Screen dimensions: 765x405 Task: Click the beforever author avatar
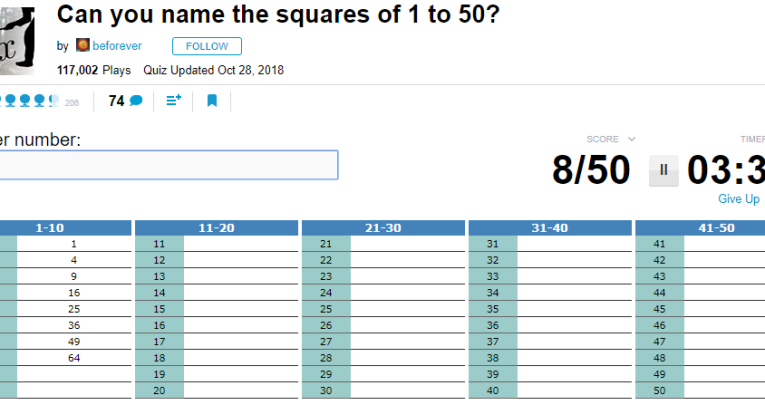(83, 46)
